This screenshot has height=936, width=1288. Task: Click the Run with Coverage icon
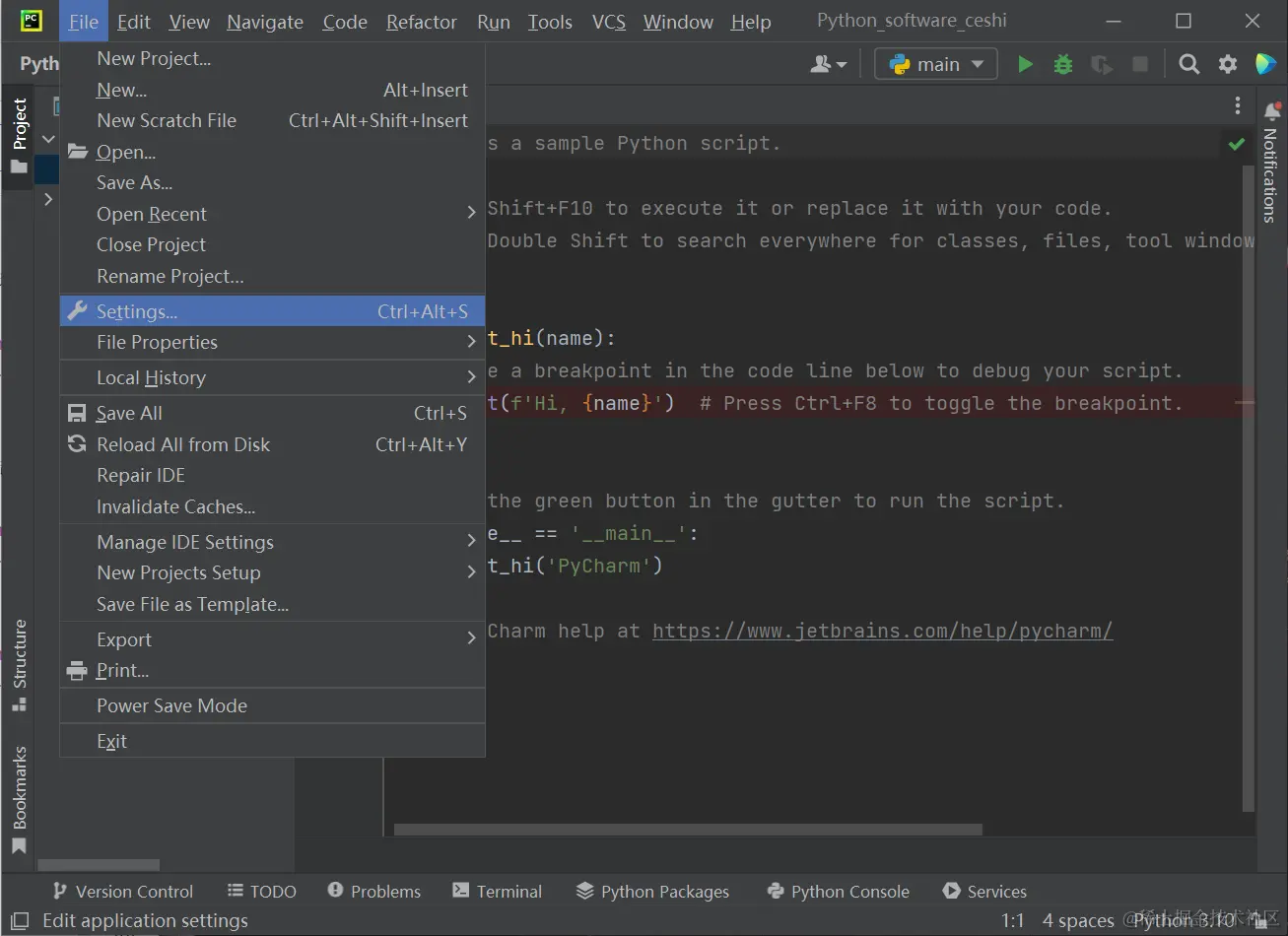point(1102,65)
